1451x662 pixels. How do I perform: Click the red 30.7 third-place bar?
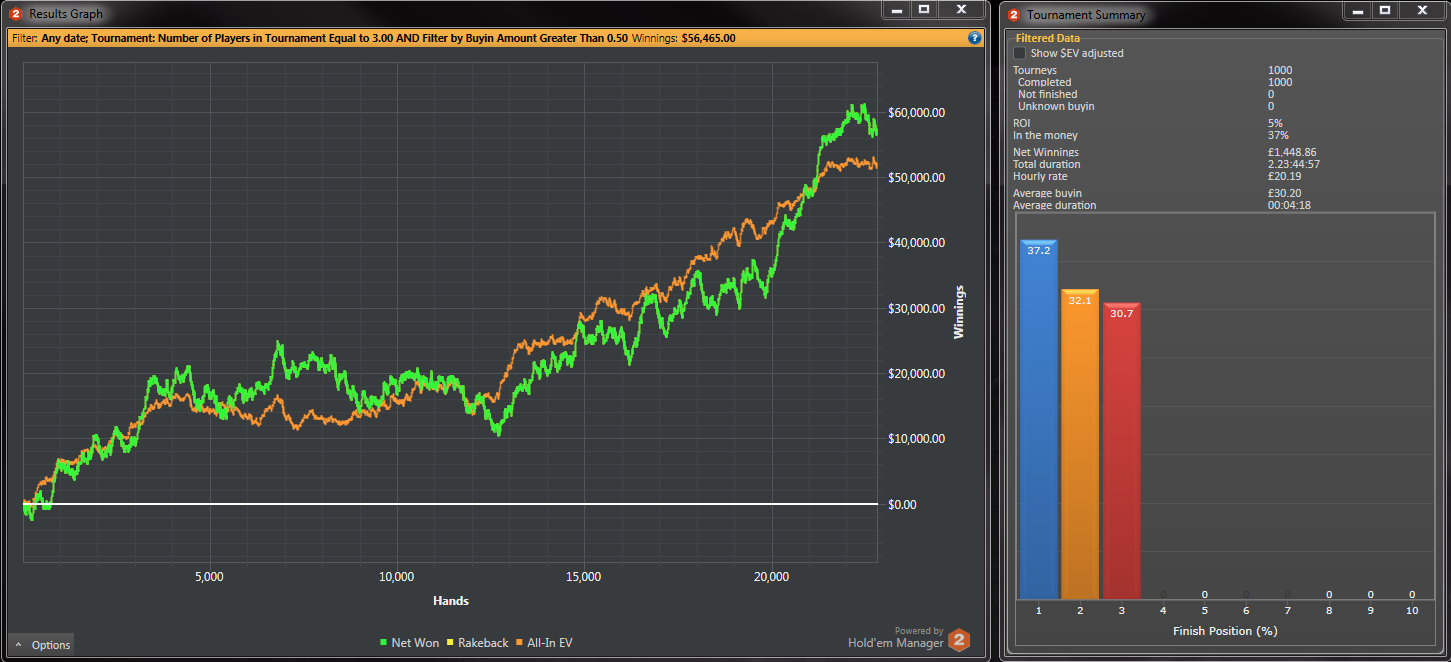coord(1121,450)
